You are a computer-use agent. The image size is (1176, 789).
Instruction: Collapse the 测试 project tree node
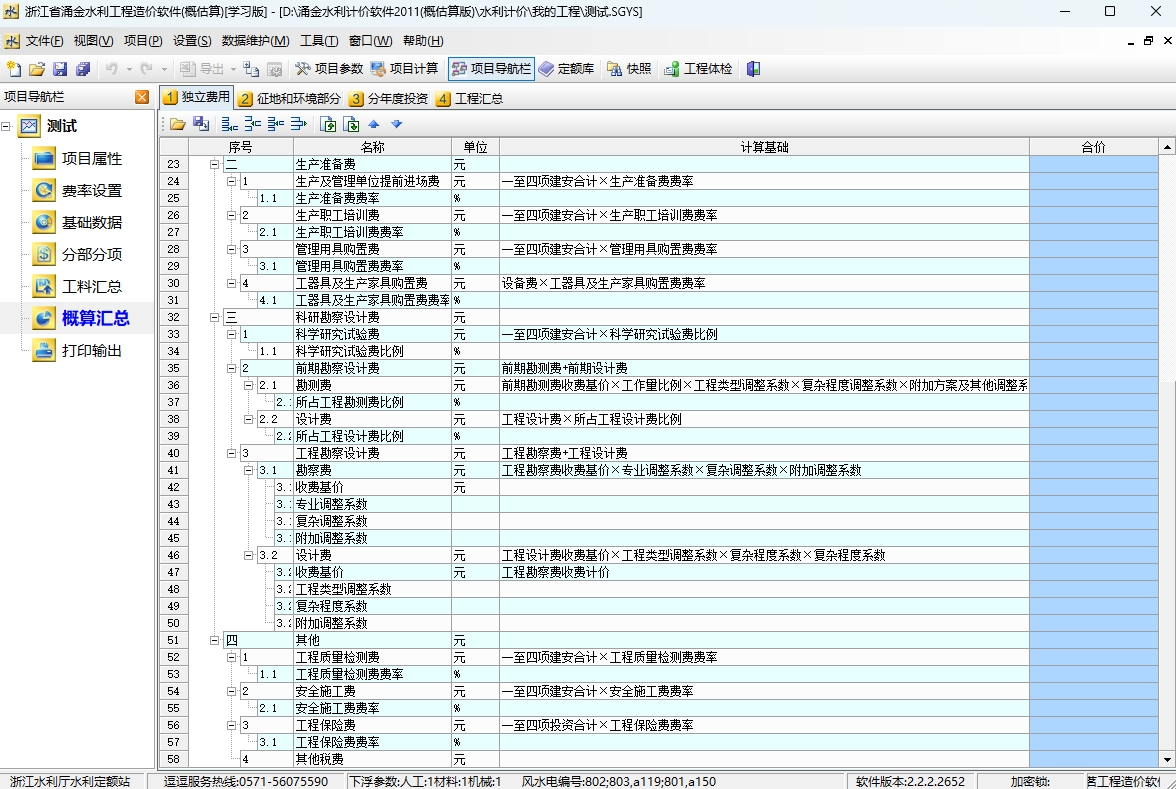[6, 126]
